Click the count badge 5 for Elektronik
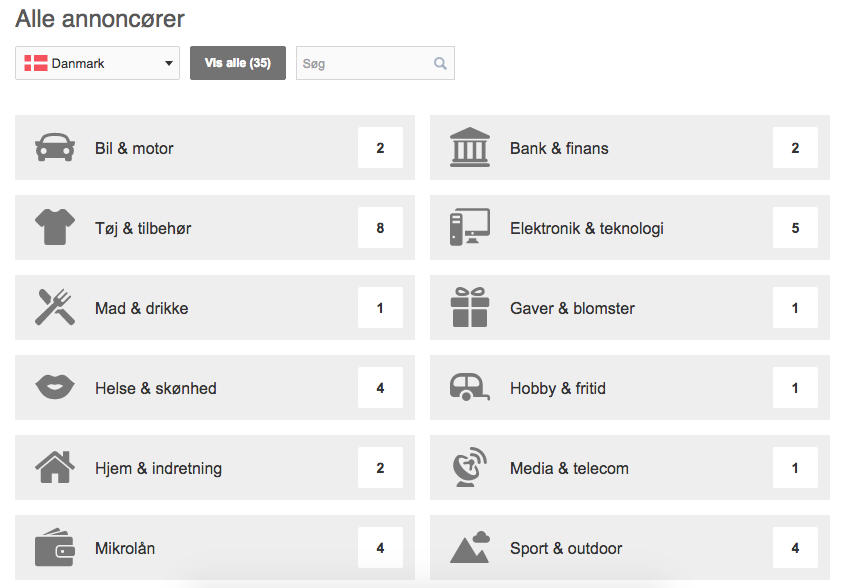This screenshot has height=588, width=843. click(795, 228)
